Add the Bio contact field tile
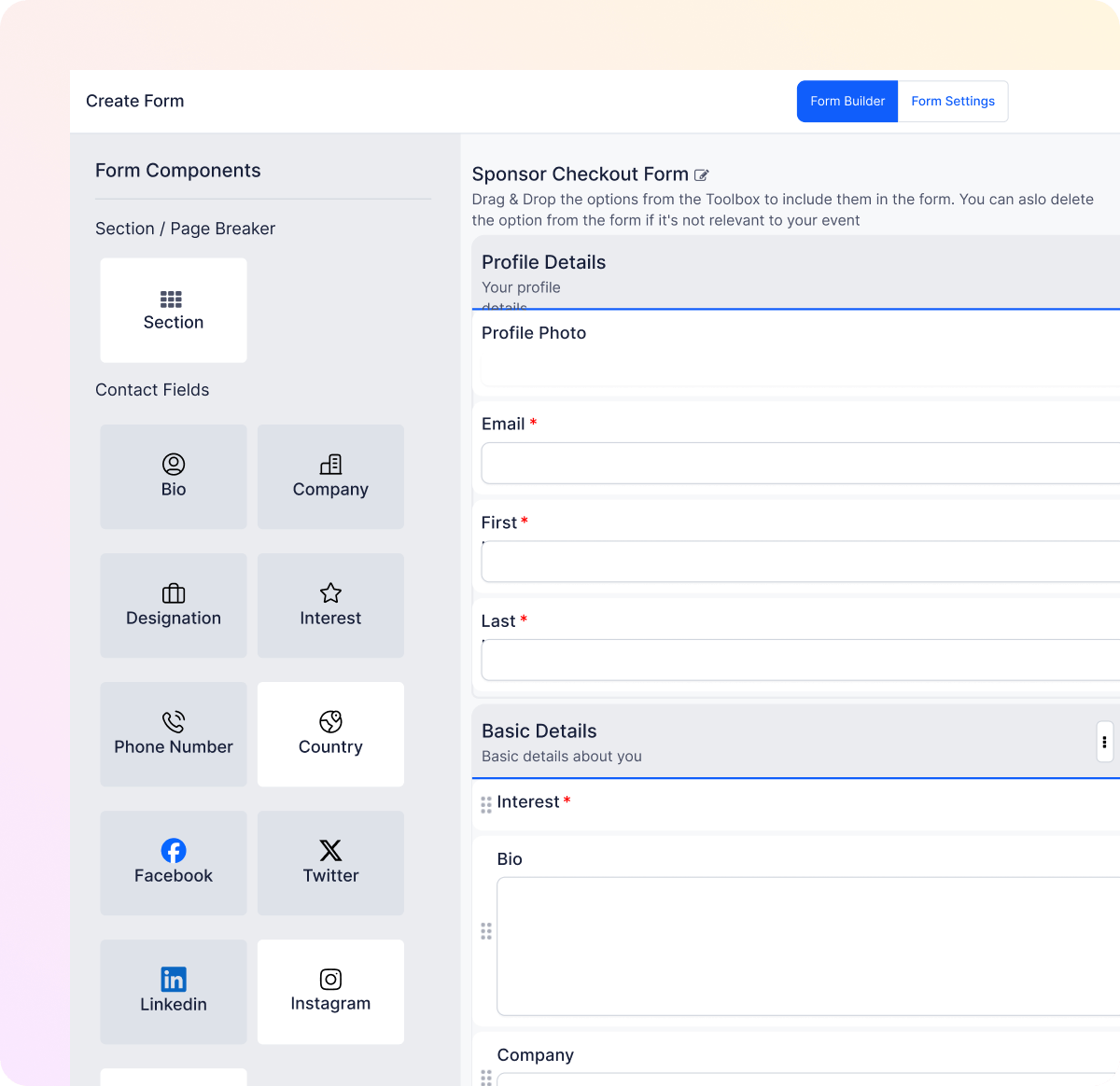The height and width of the screenshot is (1086, 1120). point(174,477)
